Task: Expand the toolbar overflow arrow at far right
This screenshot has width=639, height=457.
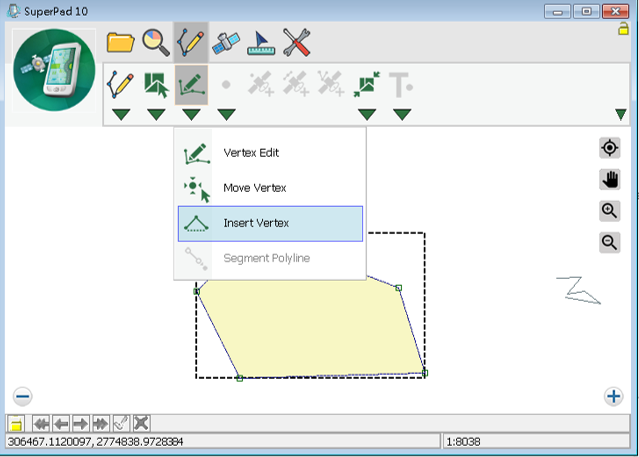Action: [x=621, y=115]
